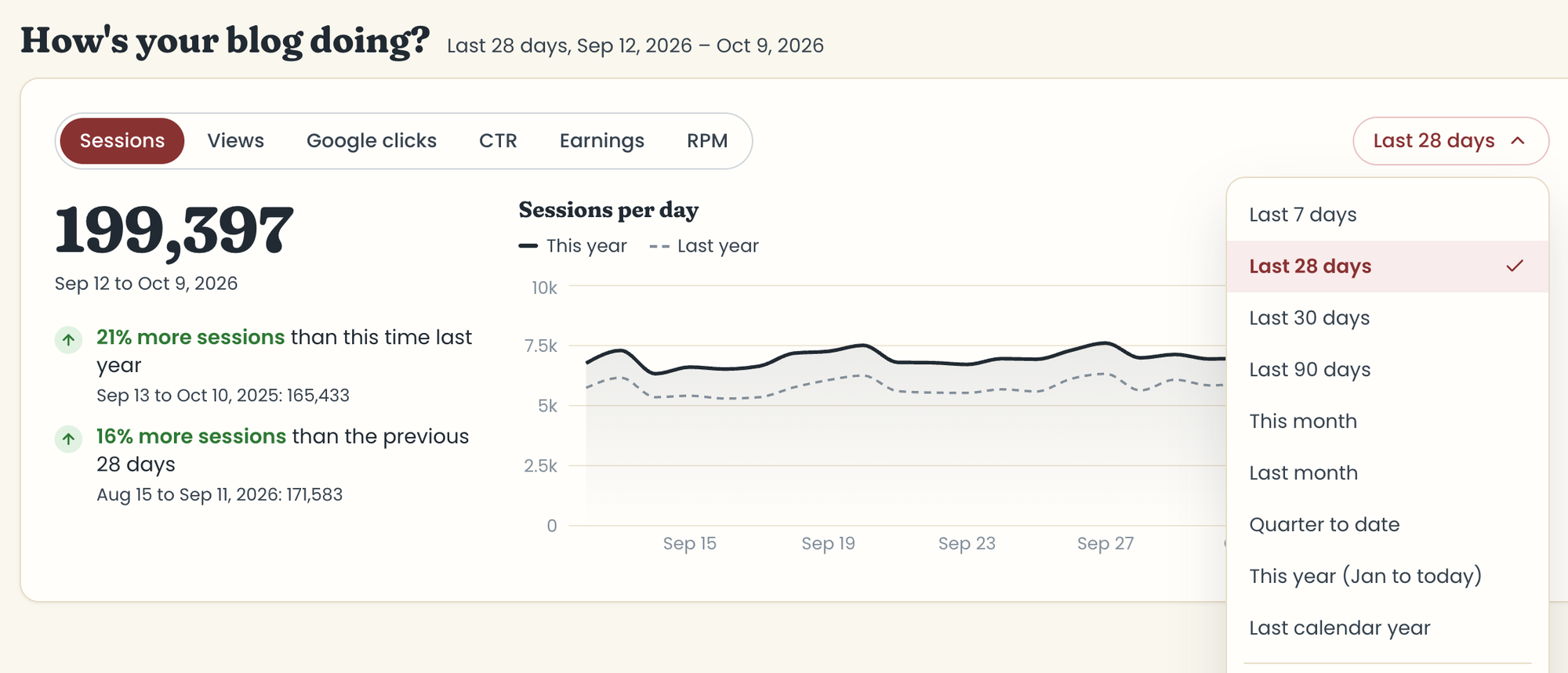
Task: Click the Sep 27 axis label
Action: pos(1105,544)
